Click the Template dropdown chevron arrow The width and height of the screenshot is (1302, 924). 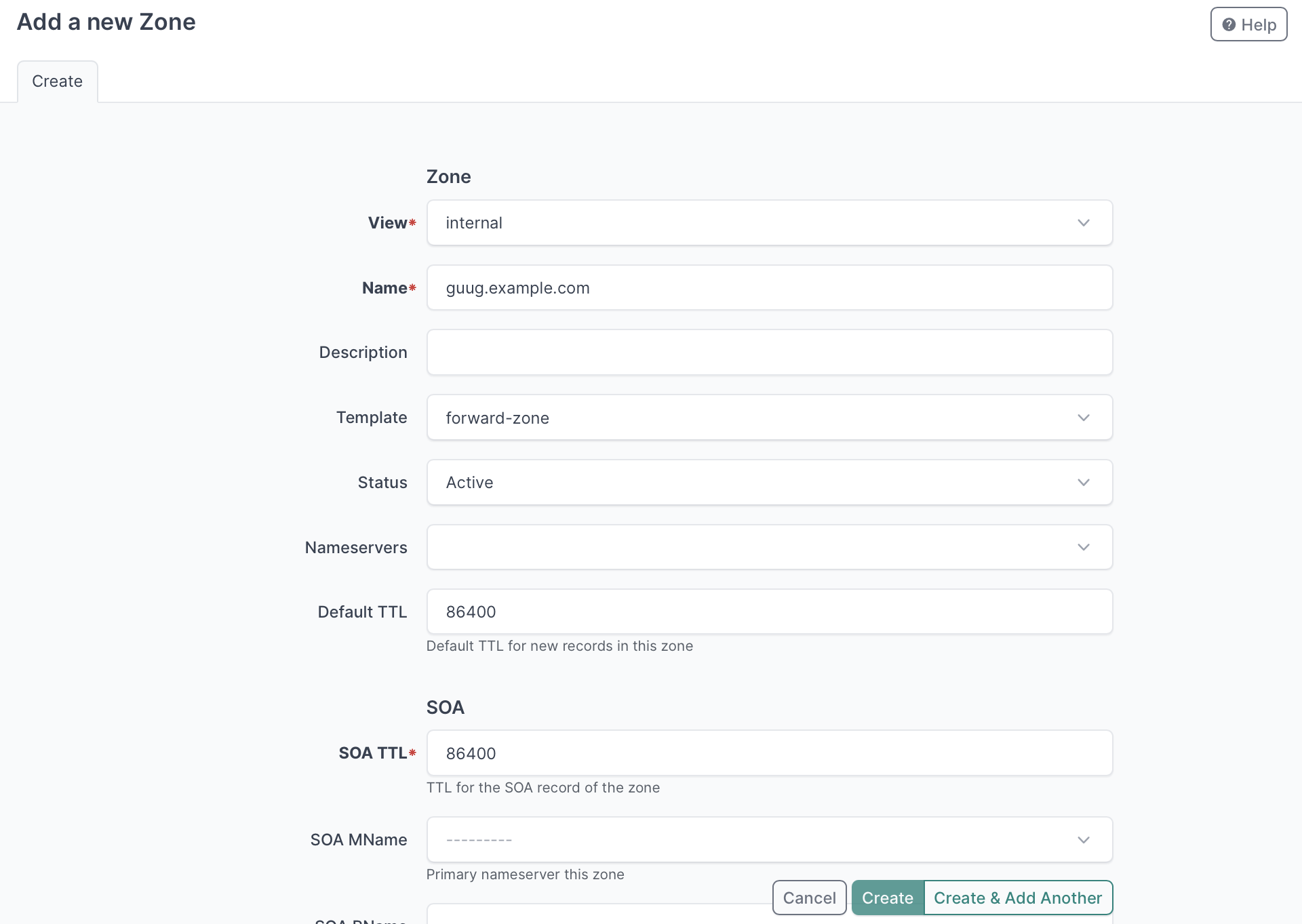coord(1083,418)
